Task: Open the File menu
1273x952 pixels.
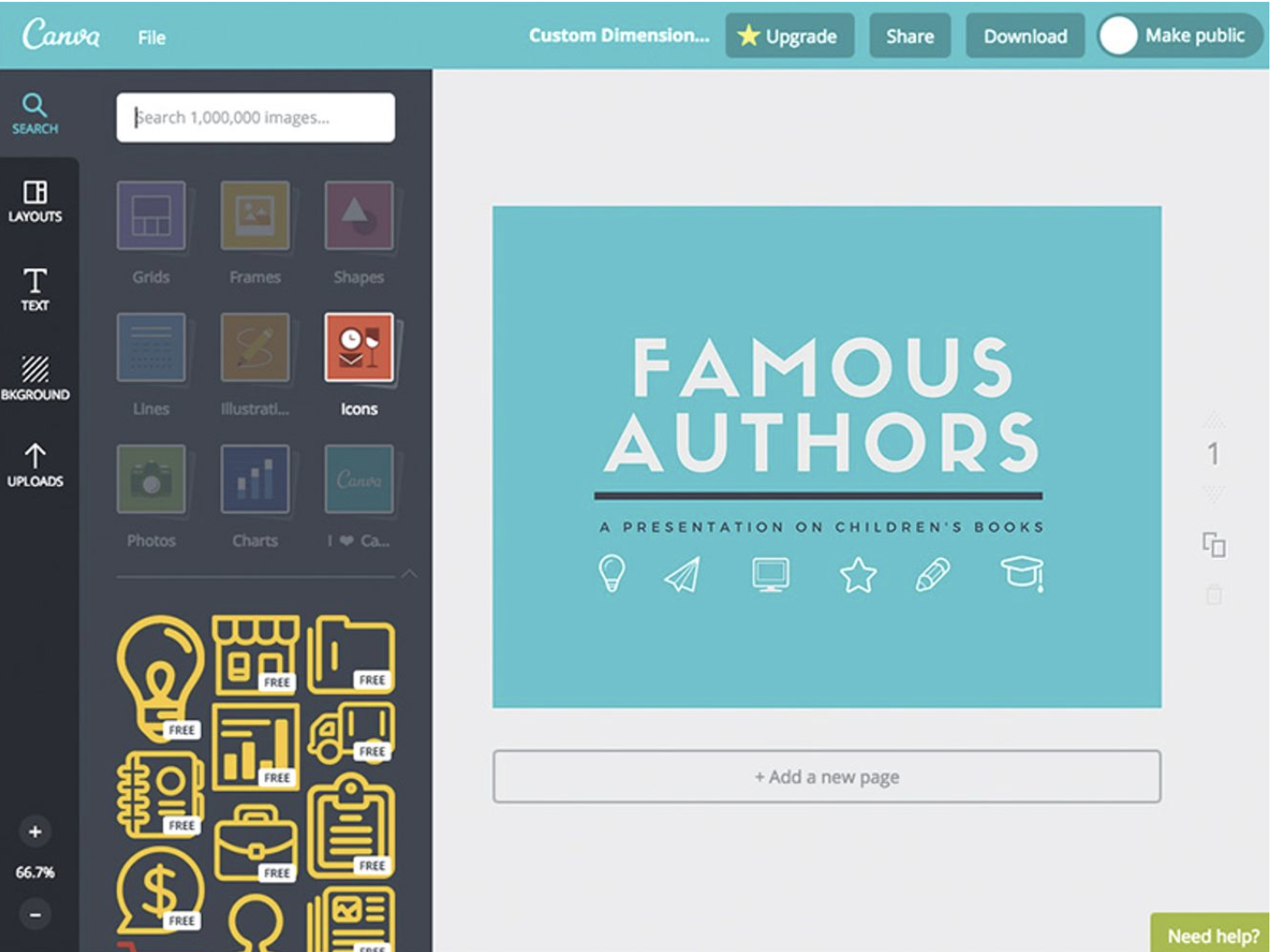Action: [x=151, y=37]
